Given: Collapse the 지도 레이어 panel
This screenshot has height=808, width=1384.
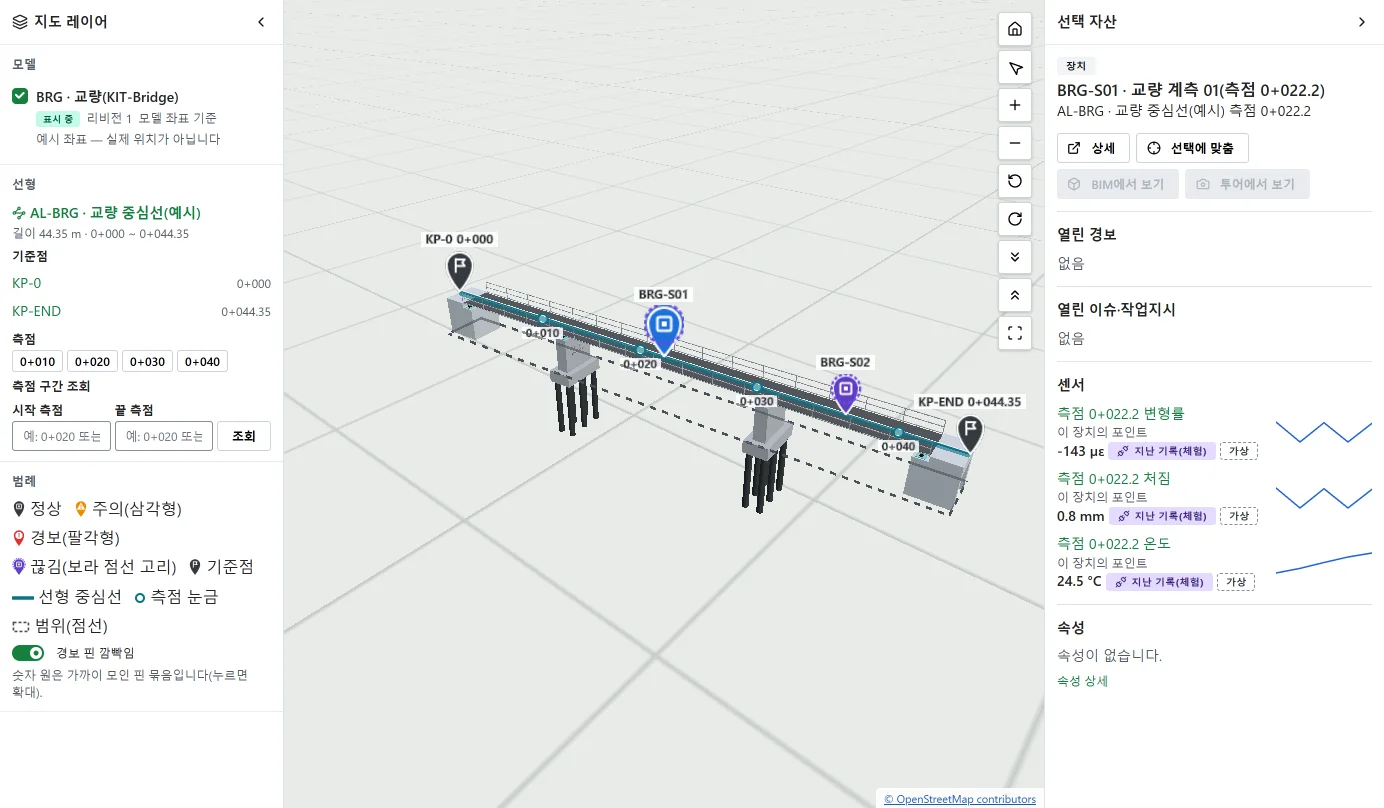Looking at the screenshot, I should [x=261, y=22].
